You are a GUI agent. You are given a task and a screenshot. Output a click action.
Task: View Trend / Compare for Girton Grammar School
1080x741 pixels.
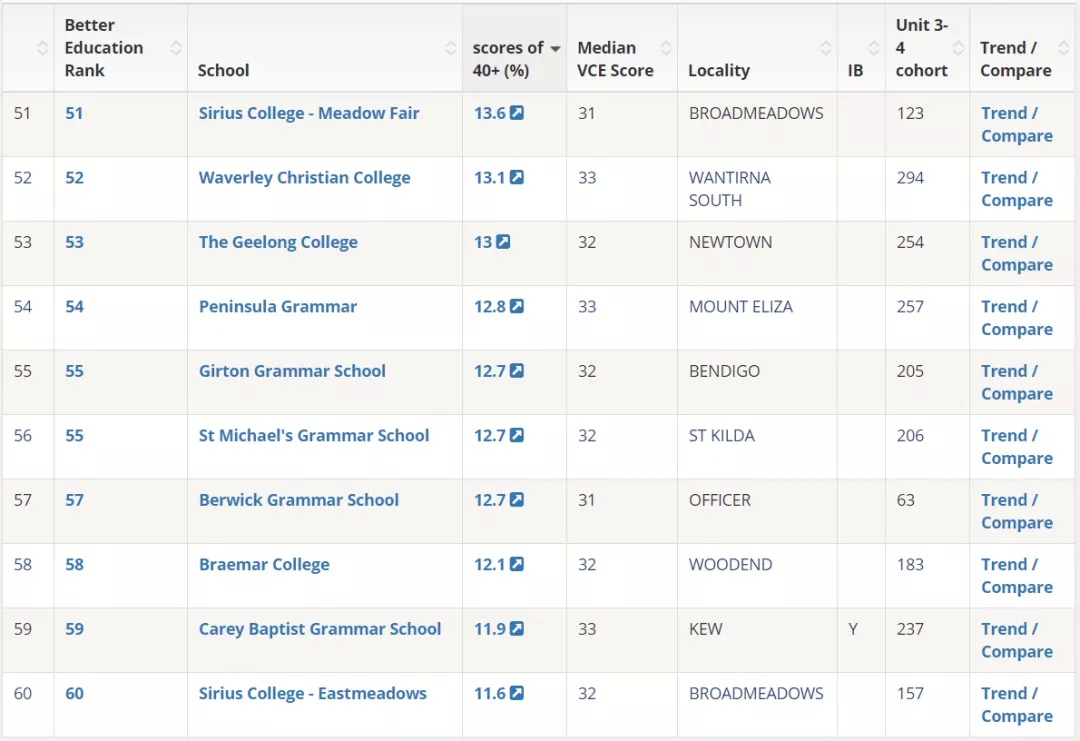(1017, 382)
